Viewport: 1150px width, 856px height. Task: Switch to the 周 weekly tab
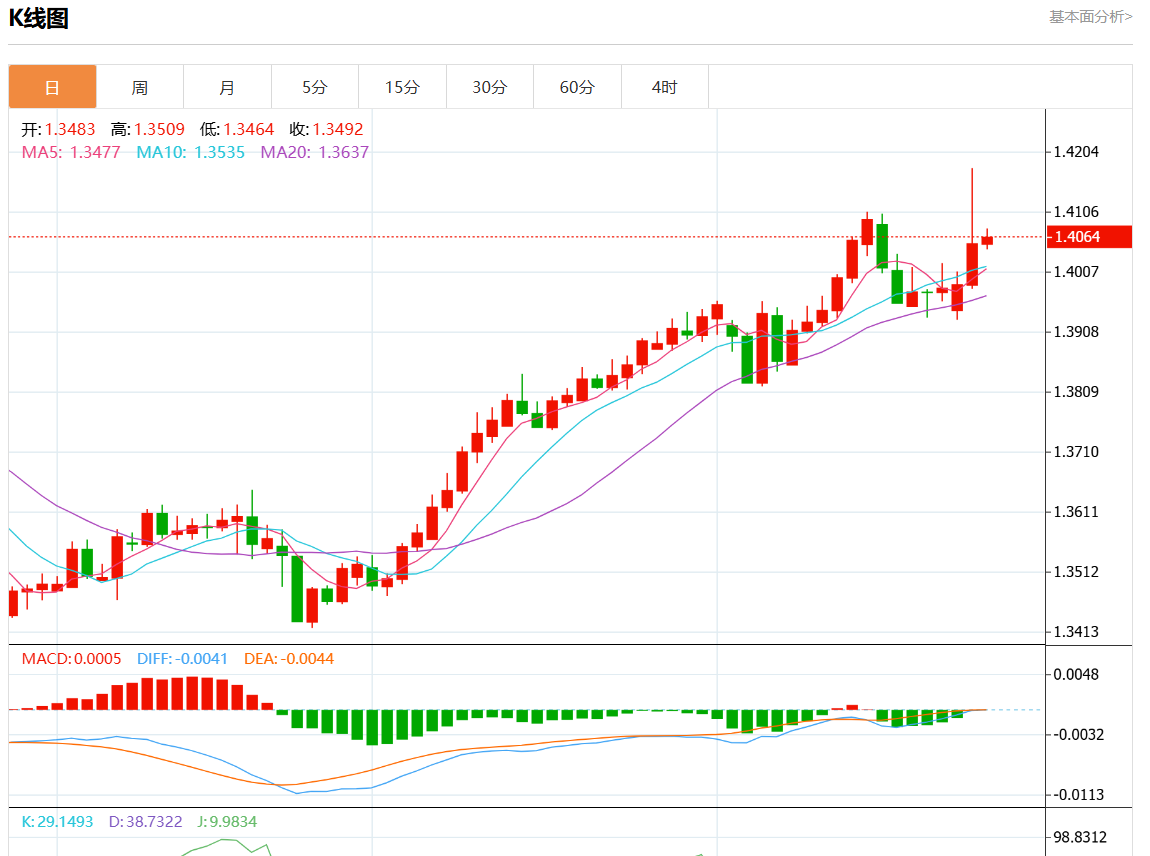[139, 87]
